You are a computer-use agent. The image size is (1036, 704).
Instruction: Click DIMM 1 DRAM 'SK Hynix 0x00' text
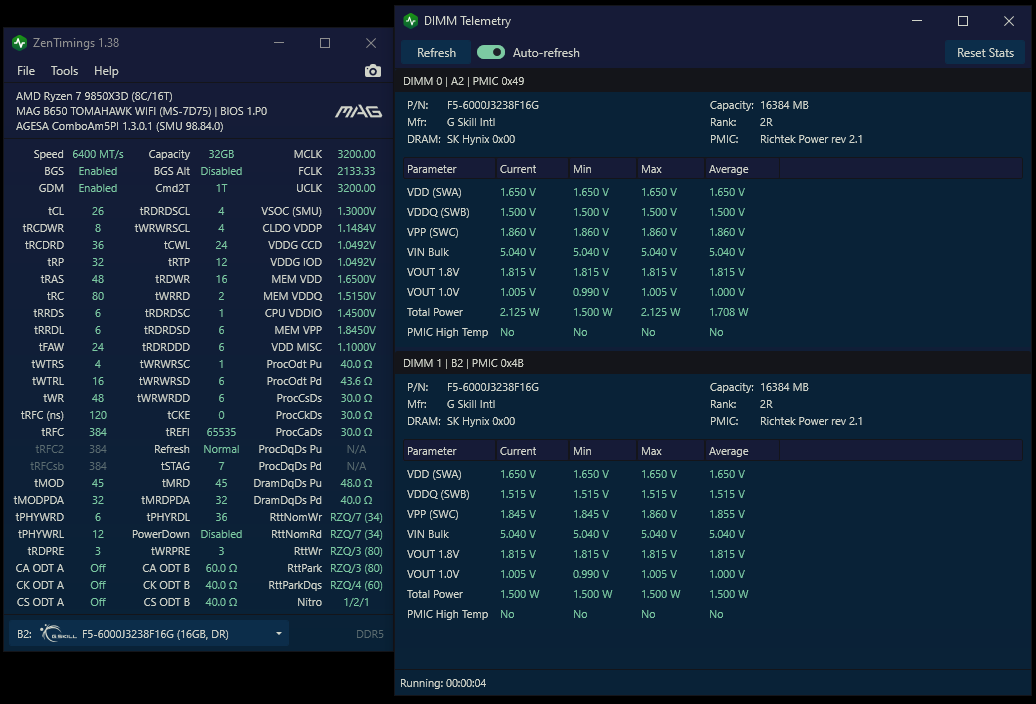(x=481, y=421)
